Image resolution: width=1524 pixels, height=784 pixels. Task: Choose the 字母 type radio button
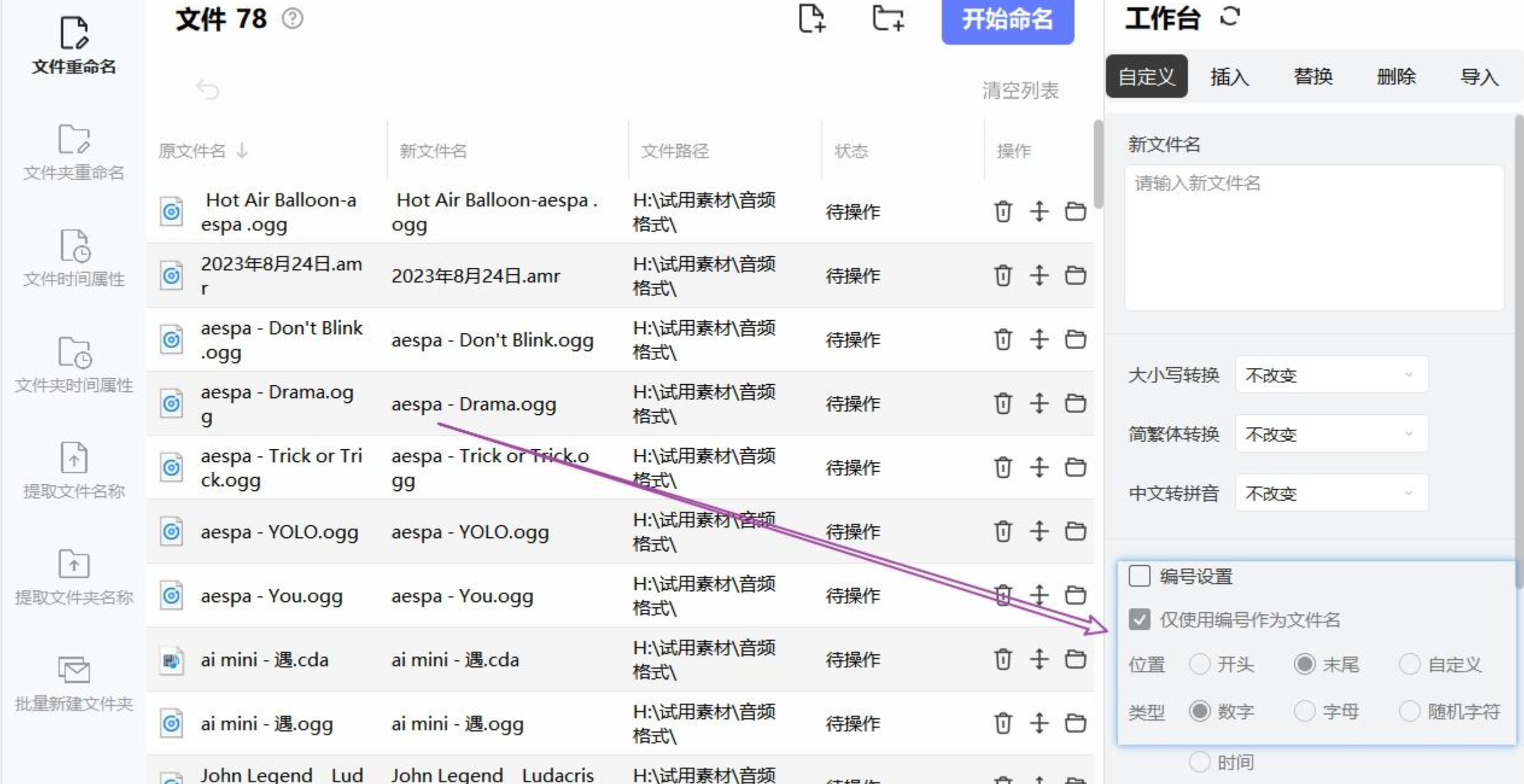click(x=1304, y=711)
